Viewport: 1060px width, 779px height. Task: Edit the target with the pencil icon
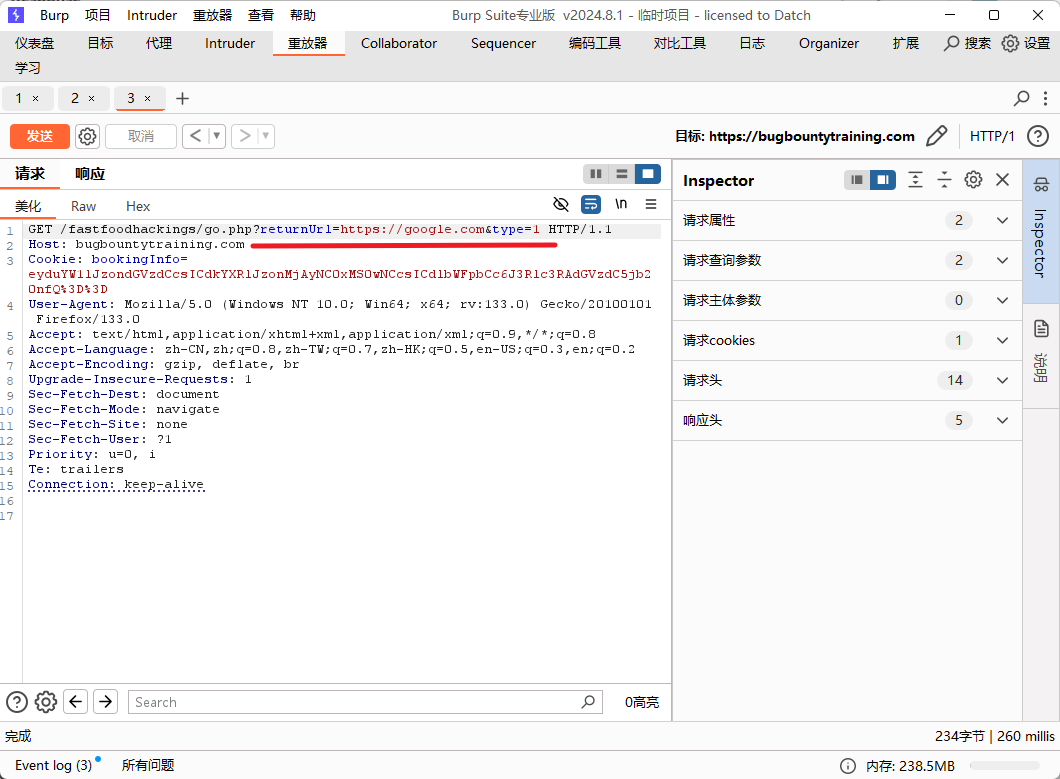pyautogui.click(x=937, y=136)
